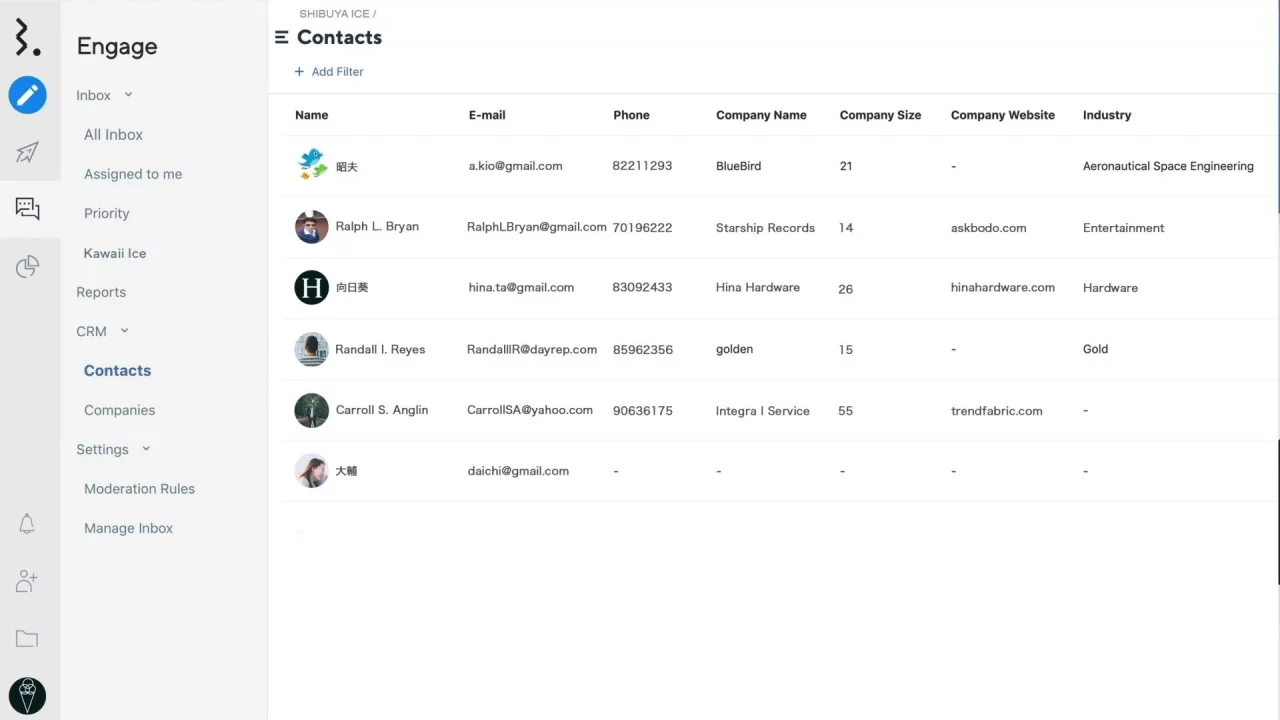Open the folder icon in sidebar

[27, 639]
